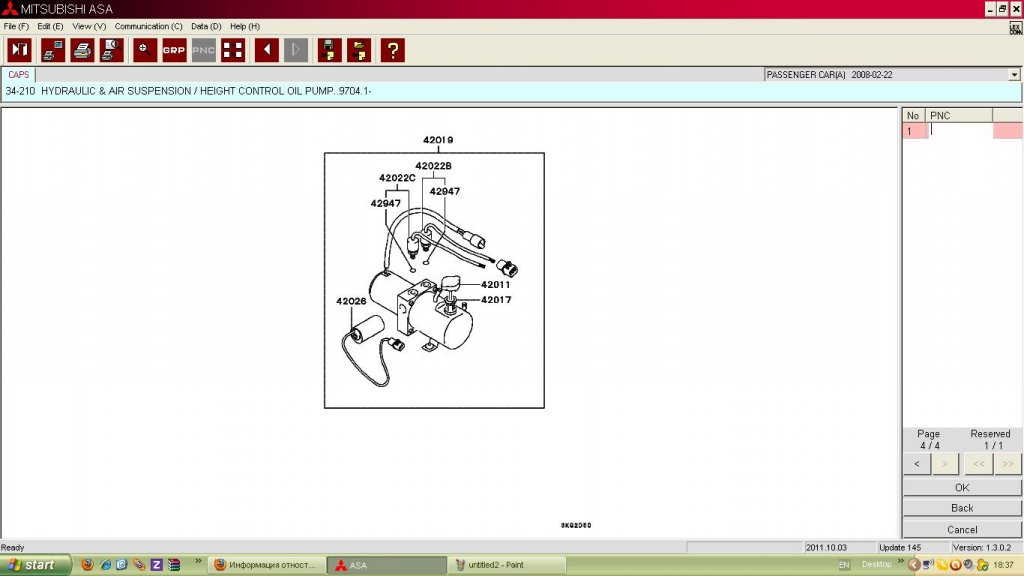Viewport: 1024px width, 576px height.
Task: Expand the PASSENGER CAR(A) catalog dropdown
Action: (x=1014, y=75)
